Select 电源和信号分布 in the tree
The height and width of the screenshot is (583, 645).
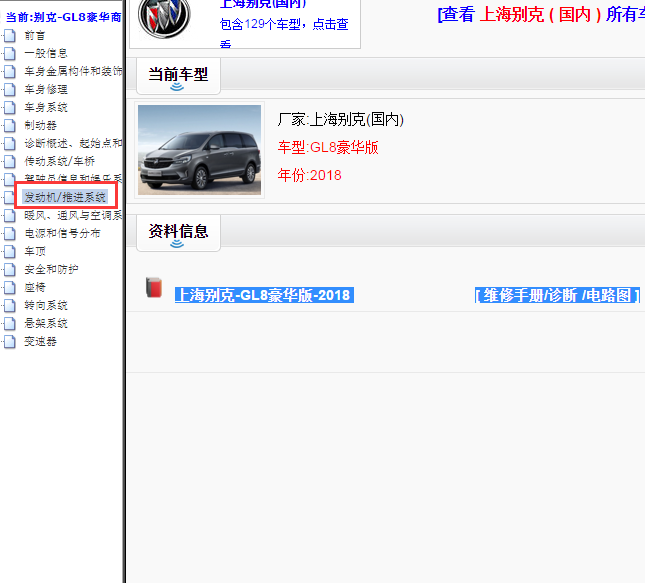pos(62,234)
